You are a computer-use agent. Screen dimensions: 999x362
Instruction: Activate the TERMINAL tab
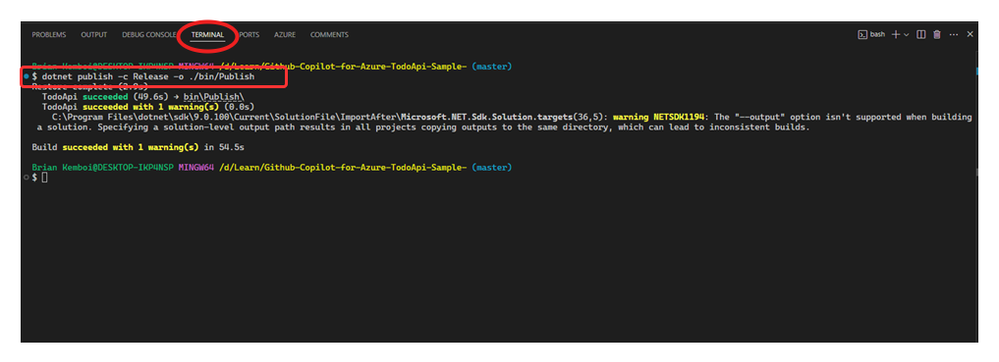pos(207,35)
